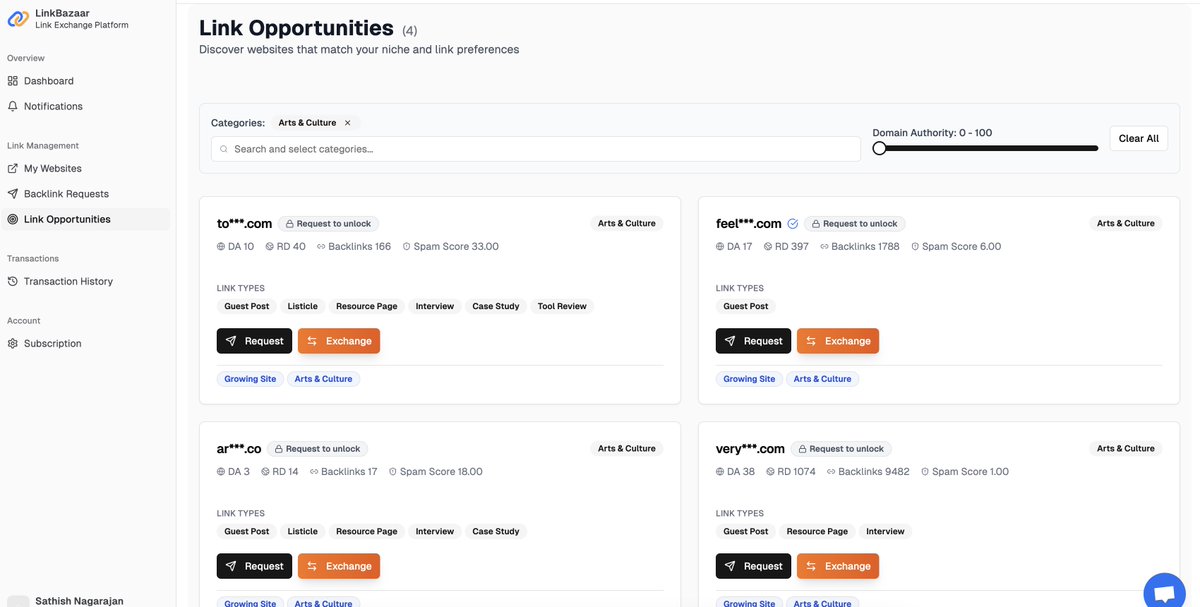
Task: Click the Exchange button on feel***.com card
Action: (x=838, y=341)
